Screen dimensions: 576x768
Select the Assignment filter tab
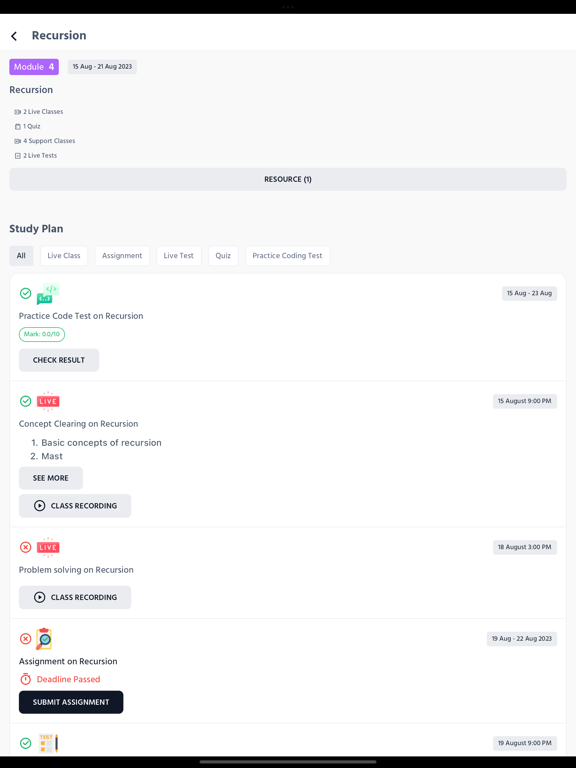tap(122, 256)
